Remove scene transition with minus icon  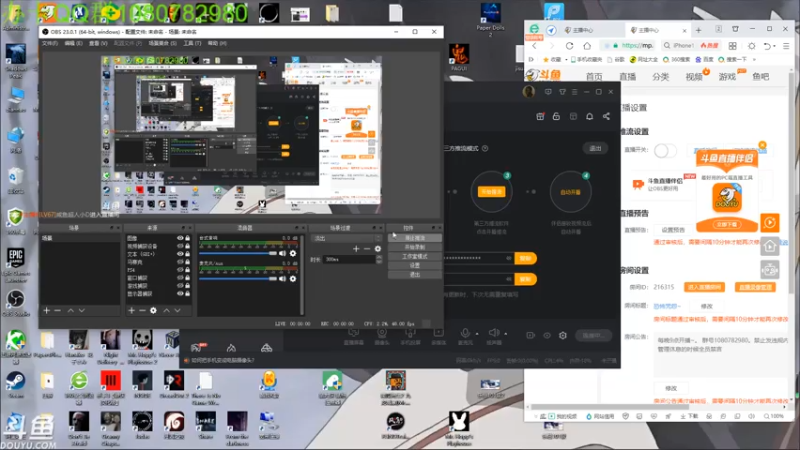pos(367,249)
